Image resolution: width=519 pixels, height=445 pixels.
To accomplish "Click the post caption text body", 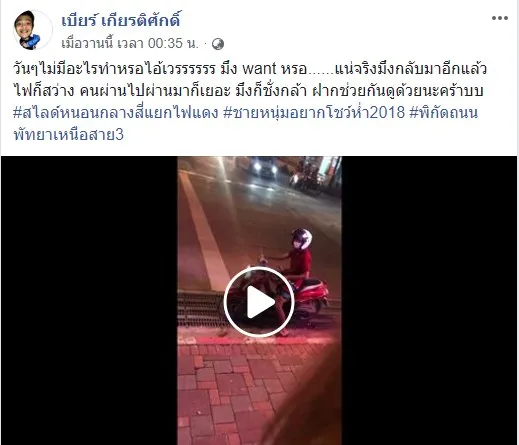I will coord(250,80).
